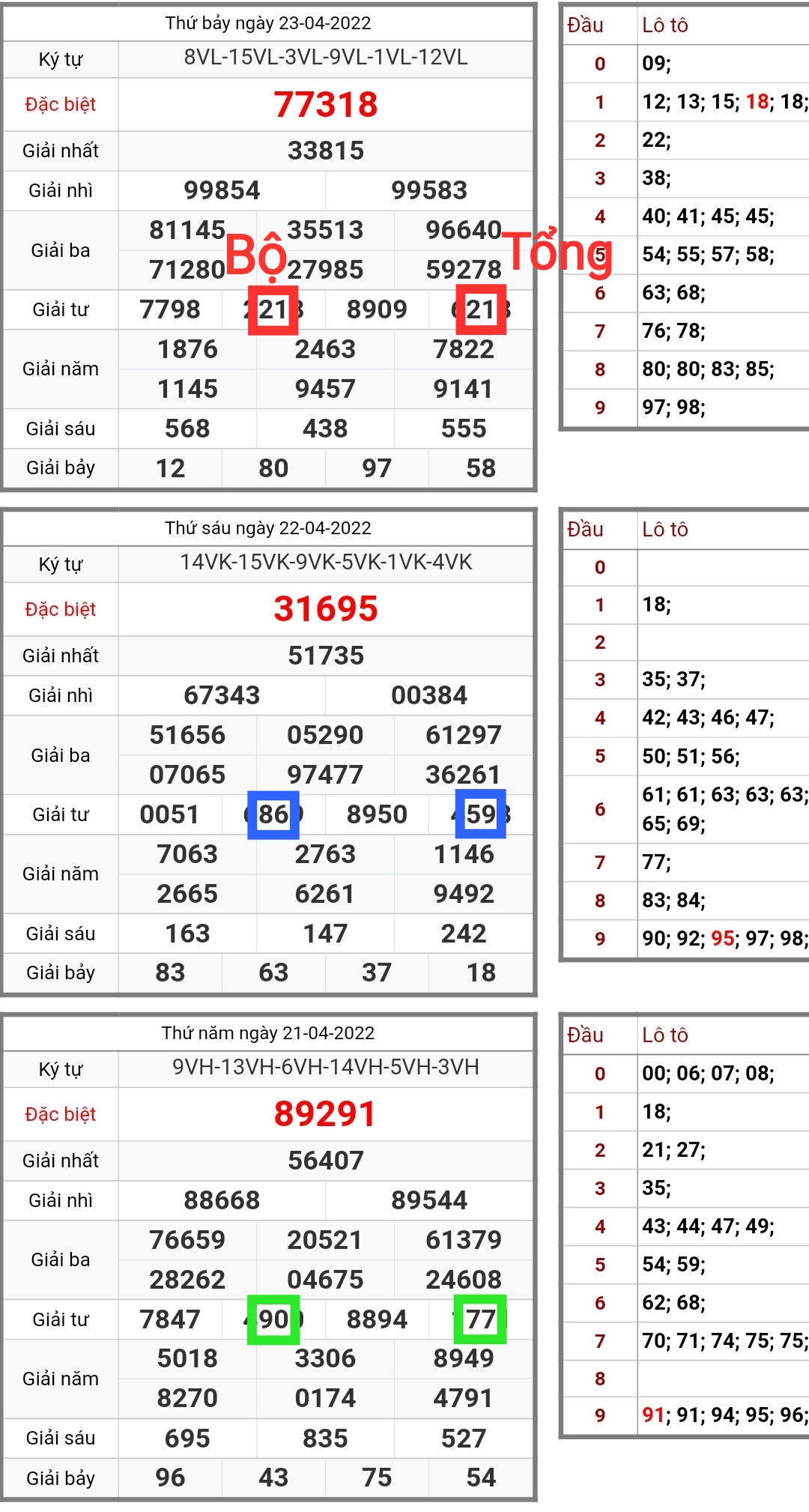Click the date header "Thứ sáu ngày 22-04-2022"
Viewport: 809px width, 1512px height.
(268, 528)
